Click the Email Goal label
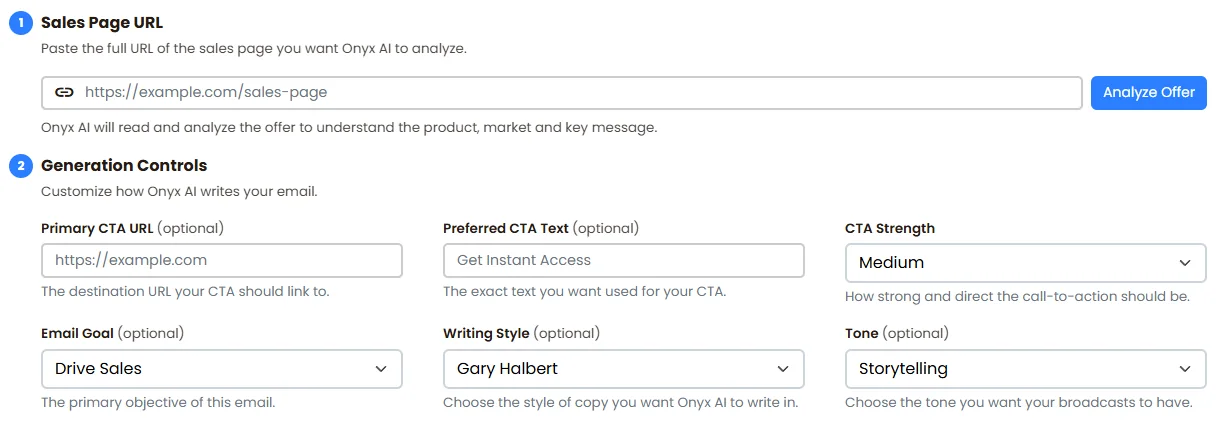This screenshot has width=1222, height=422. [x=79, y=333]
